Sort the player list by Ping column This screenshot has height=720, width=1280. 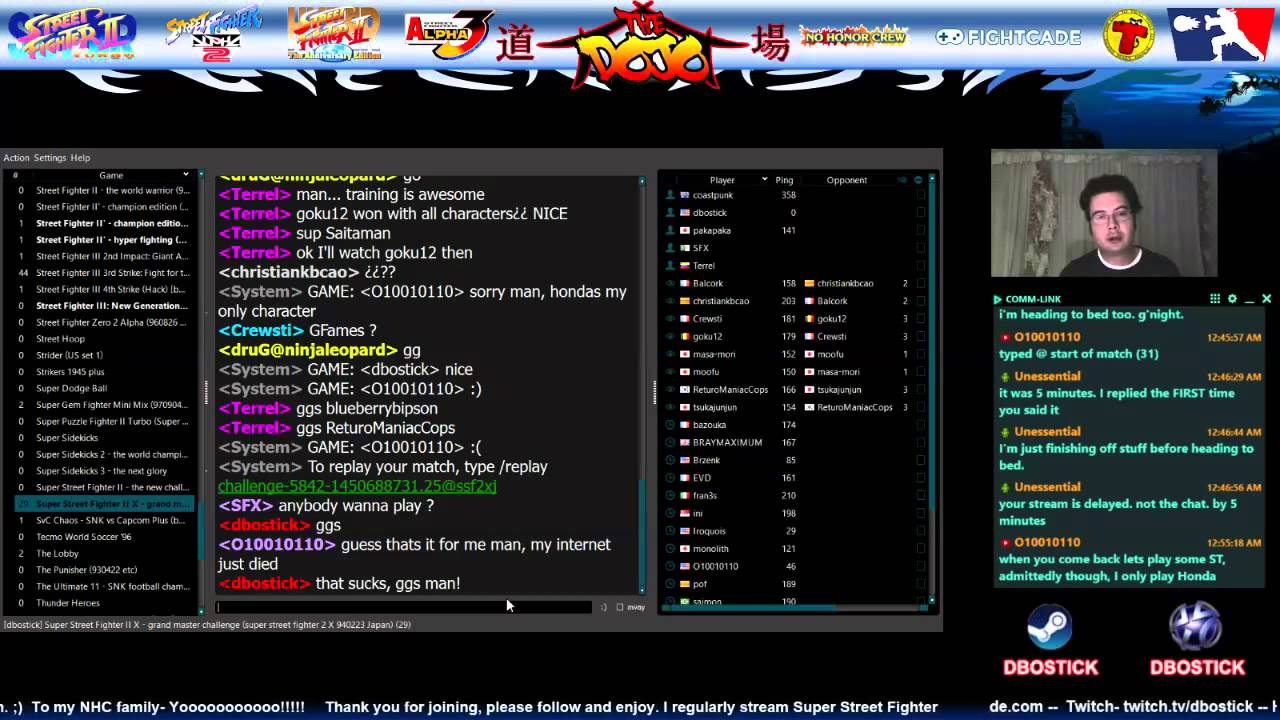click(x=784, y=180)
